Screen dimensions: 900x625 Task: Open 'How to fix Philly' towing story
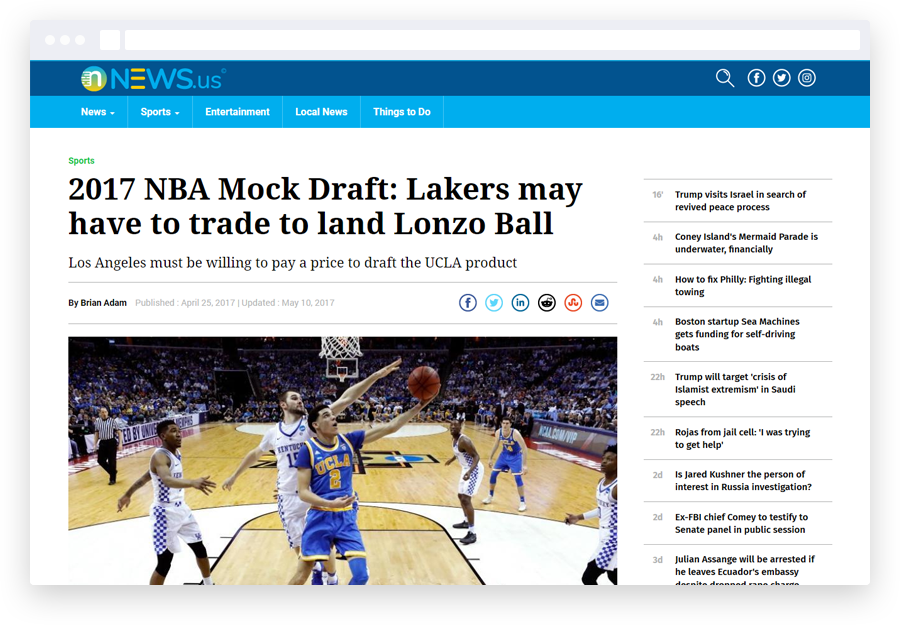point(743,285)
